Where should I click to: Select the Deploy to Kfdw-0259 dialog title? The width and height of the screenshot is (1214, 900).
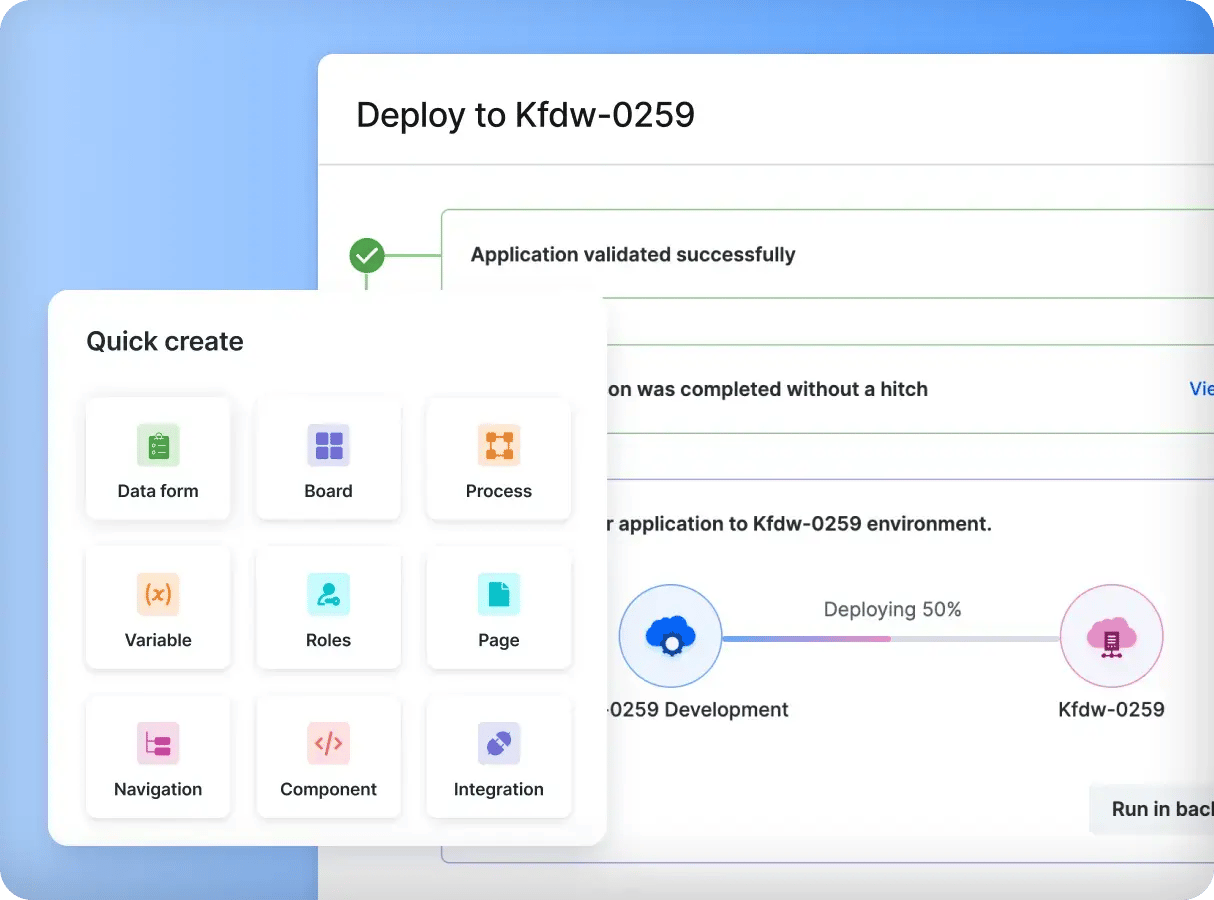coord(525,114)
